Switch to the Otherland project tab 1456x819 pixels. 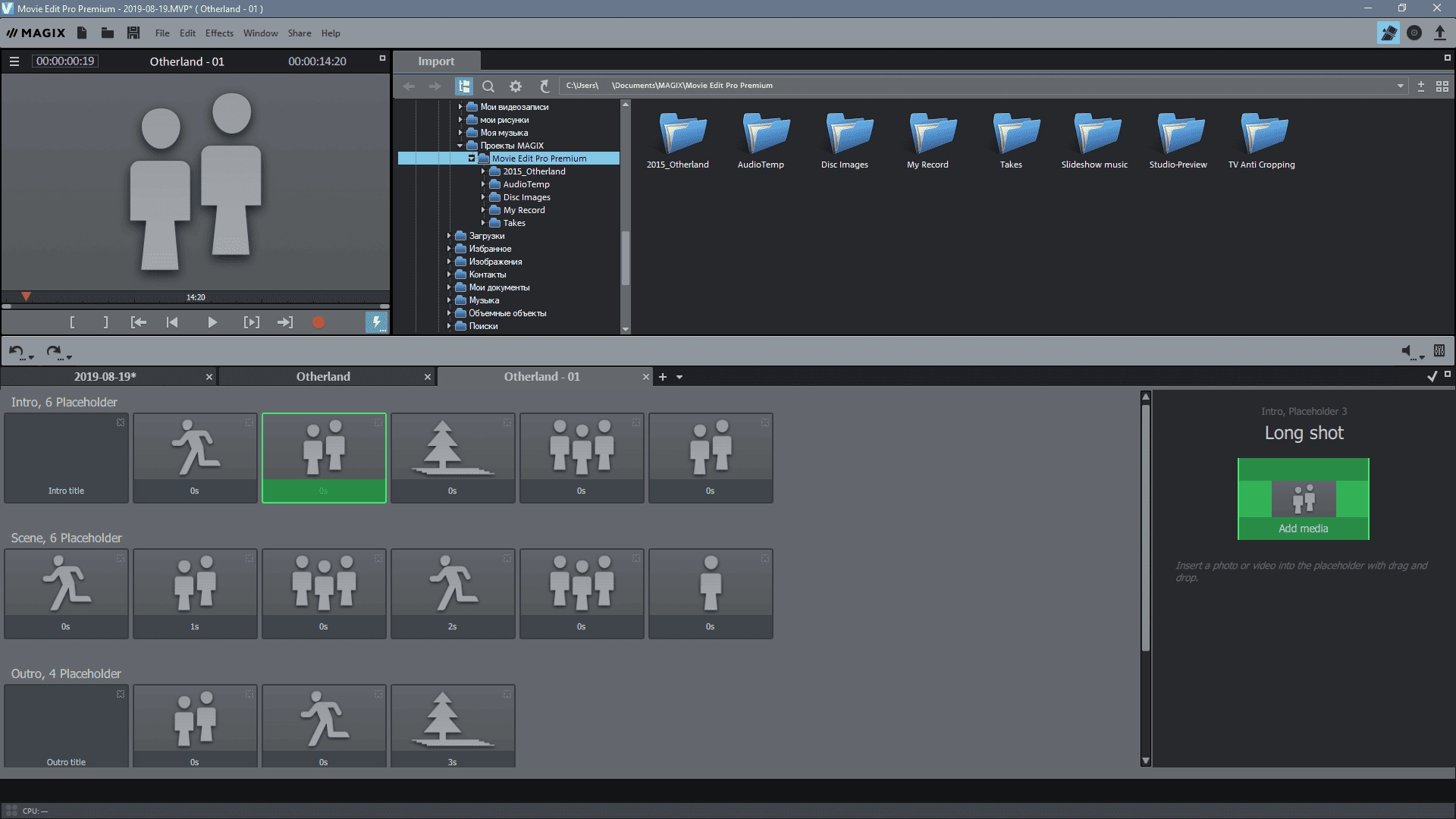pos(323,377)
